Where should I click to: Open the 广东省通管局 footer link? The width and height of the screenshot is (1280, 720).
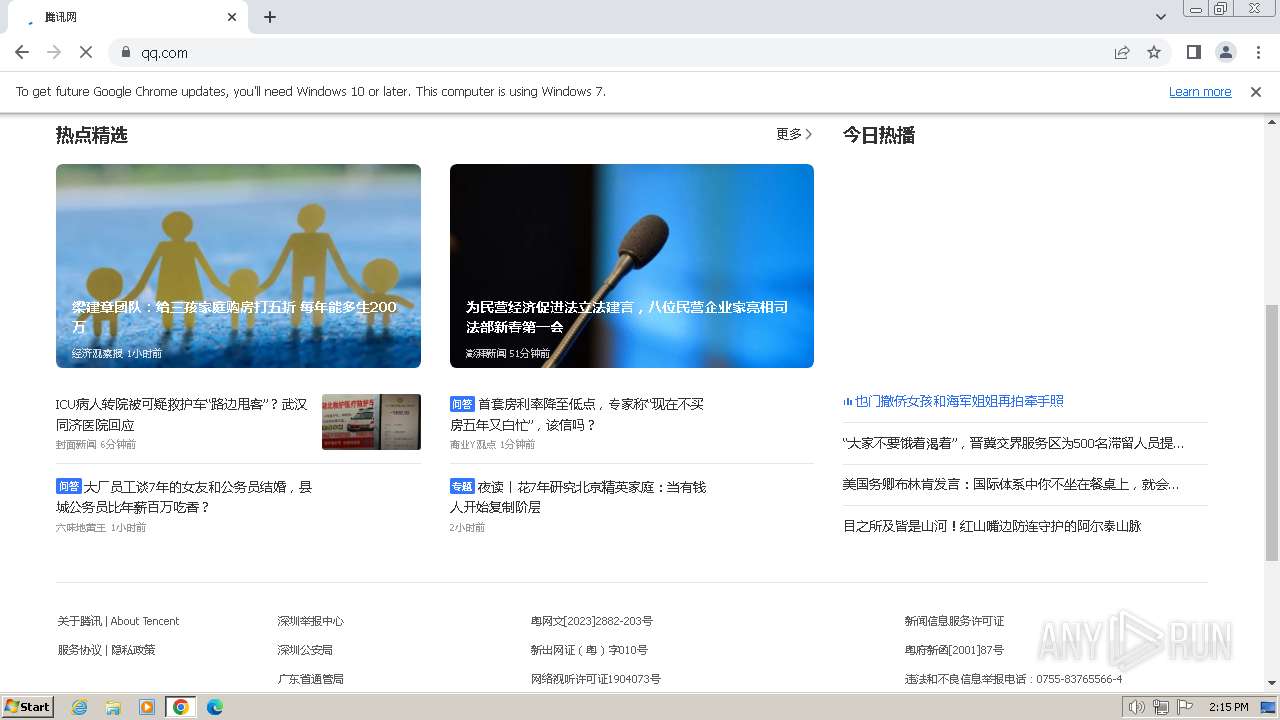point(310,679)
